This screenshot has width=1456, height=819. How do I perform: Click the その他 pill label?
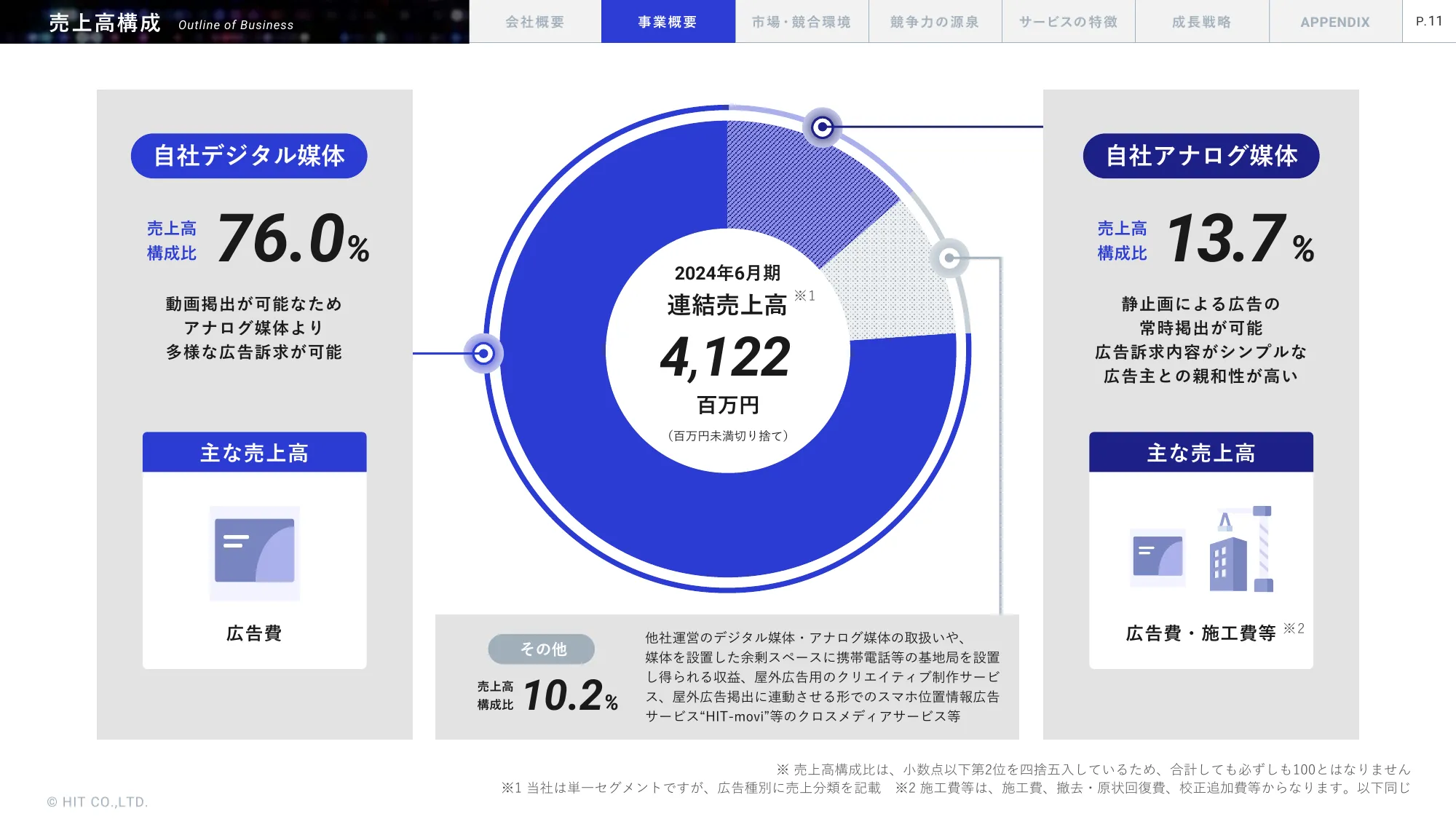tap(542, 649)
